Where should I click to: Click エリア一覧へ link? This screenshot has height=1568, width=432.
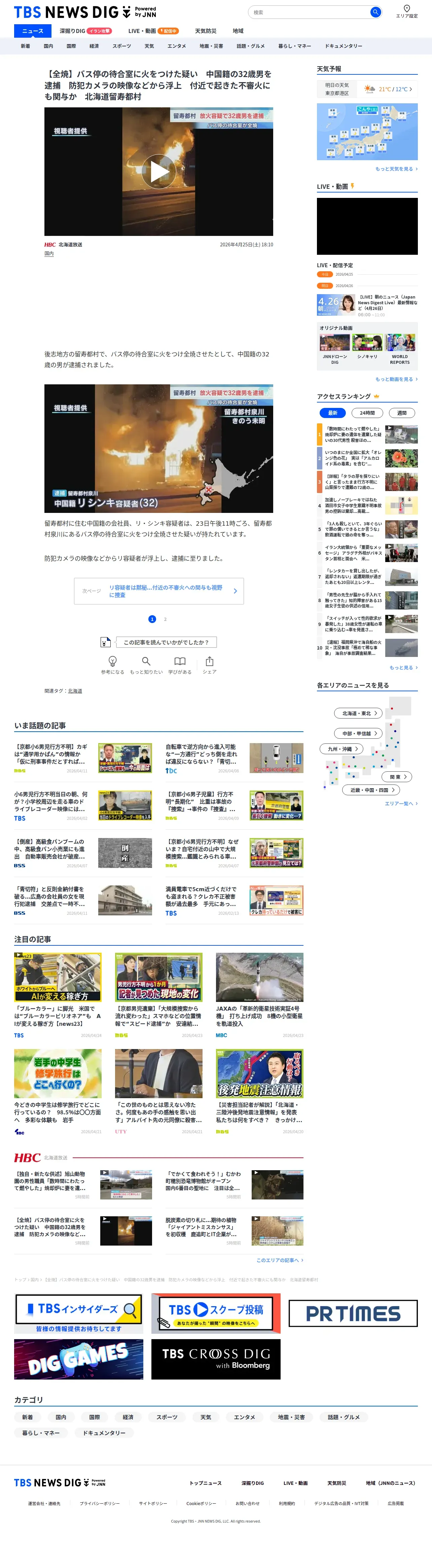coord(401,803)
